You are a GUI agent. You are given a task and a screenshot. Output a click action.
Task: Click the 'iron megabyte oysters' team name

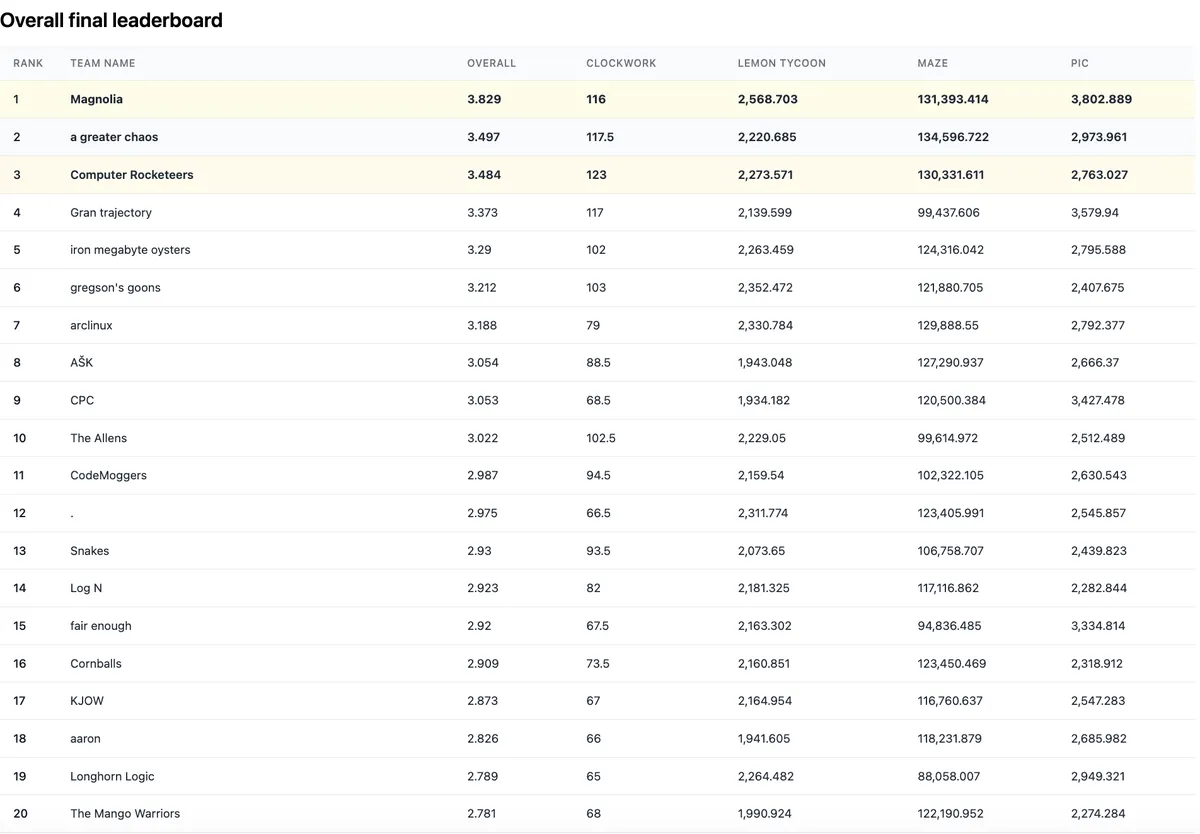click(x=130, y=249)
